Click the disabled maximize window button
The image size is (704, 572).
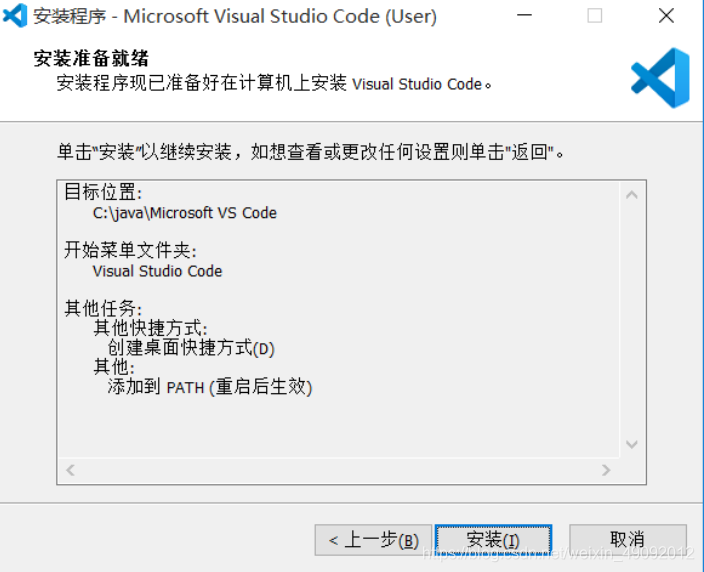pos(595,16)
